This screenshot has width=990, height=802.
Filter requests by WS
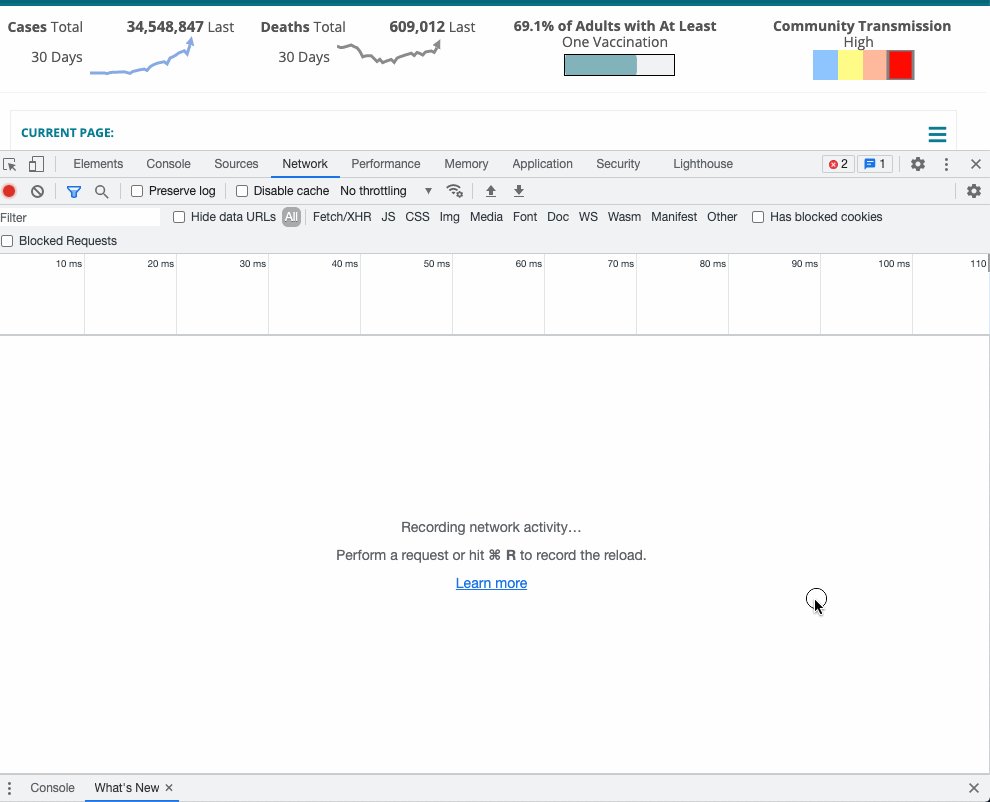588,217
